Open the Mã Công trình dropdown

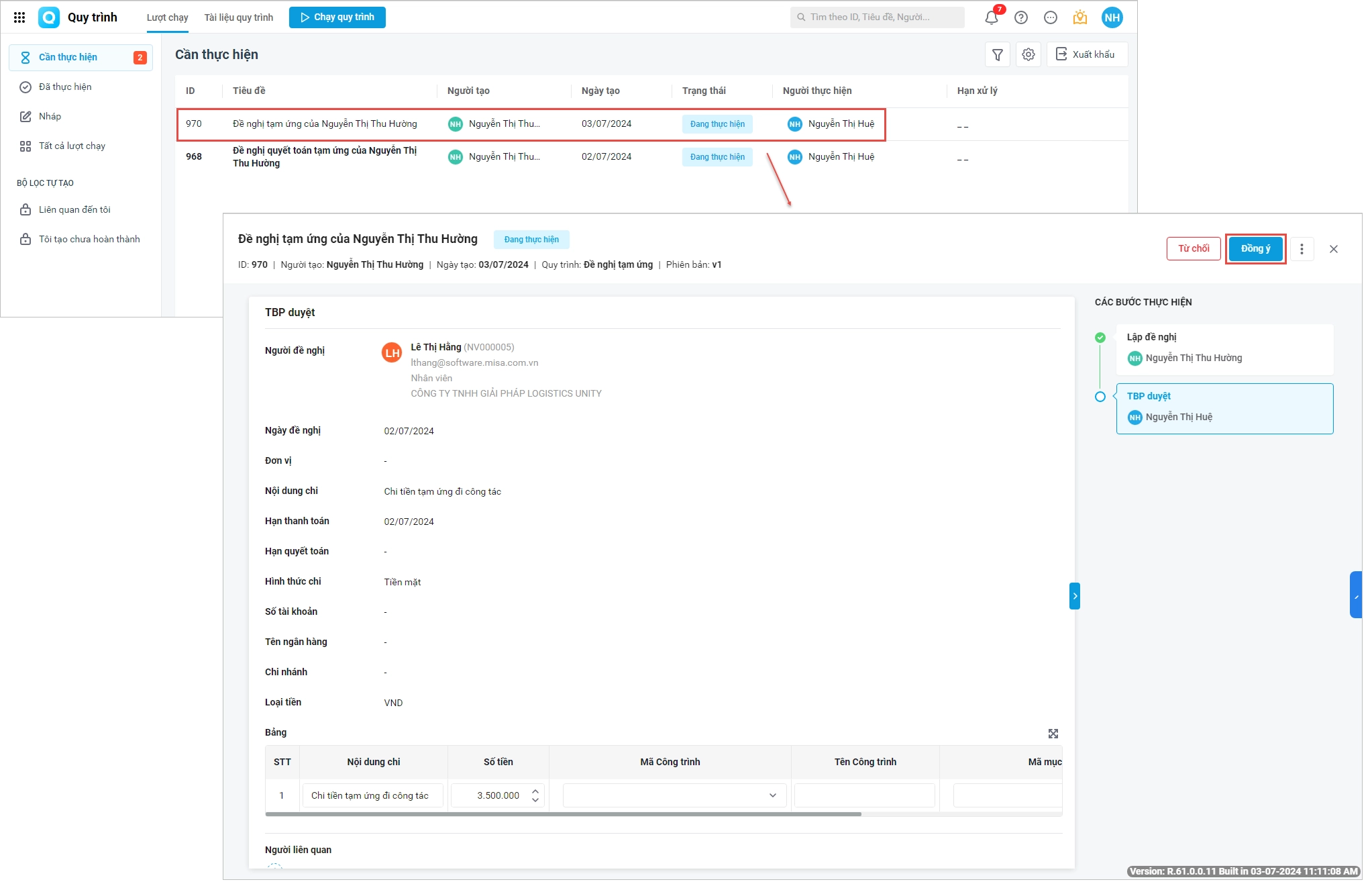[674, 795]
